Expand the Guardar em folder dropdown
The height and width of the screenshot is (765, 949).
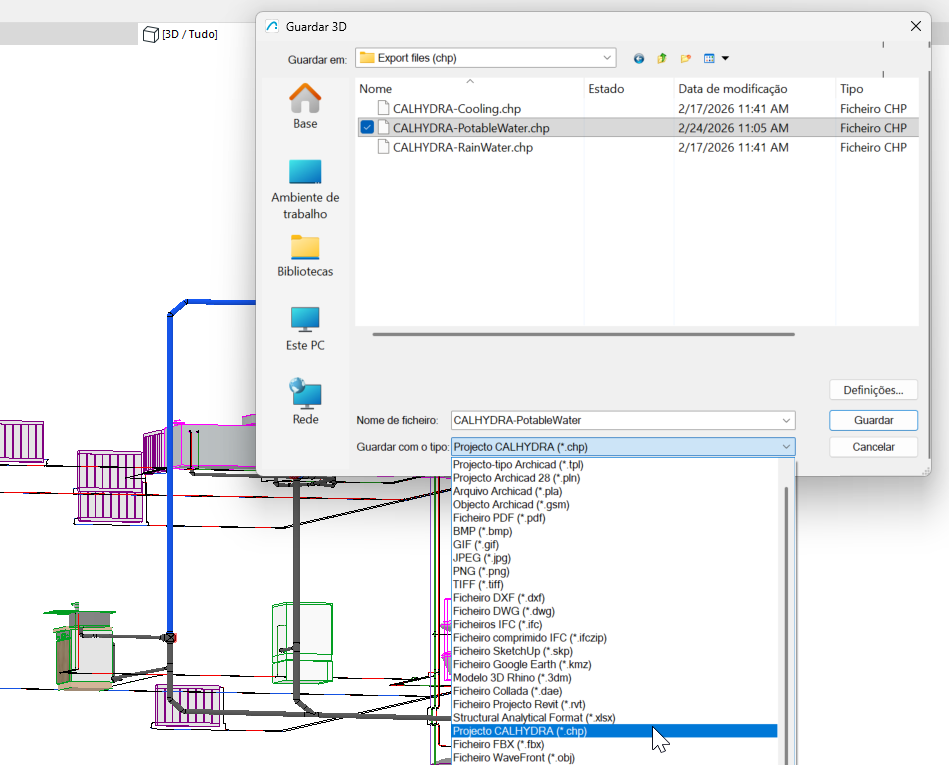click(608, 58)
